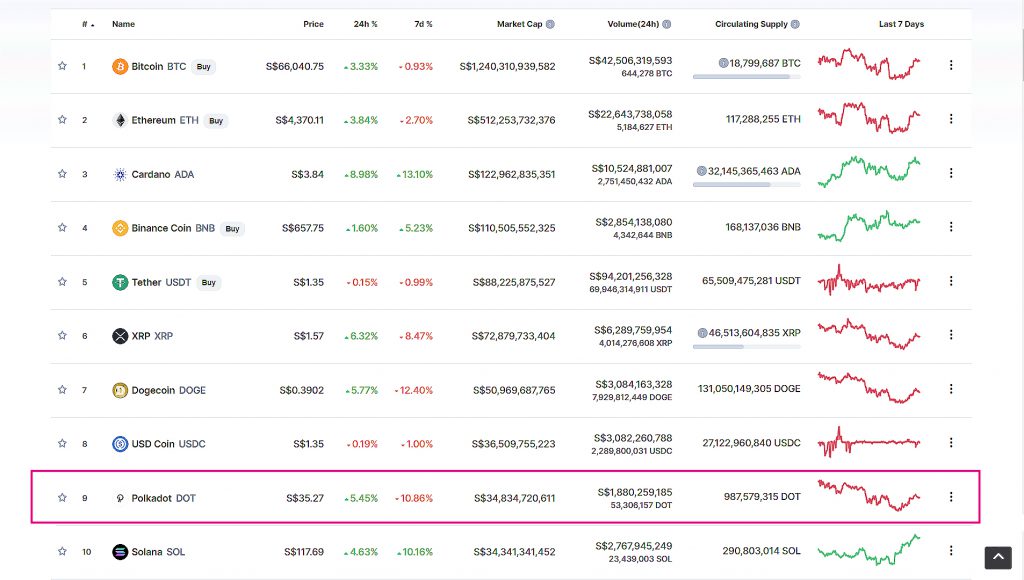Click the Solana coin logo

pos(120,552)
